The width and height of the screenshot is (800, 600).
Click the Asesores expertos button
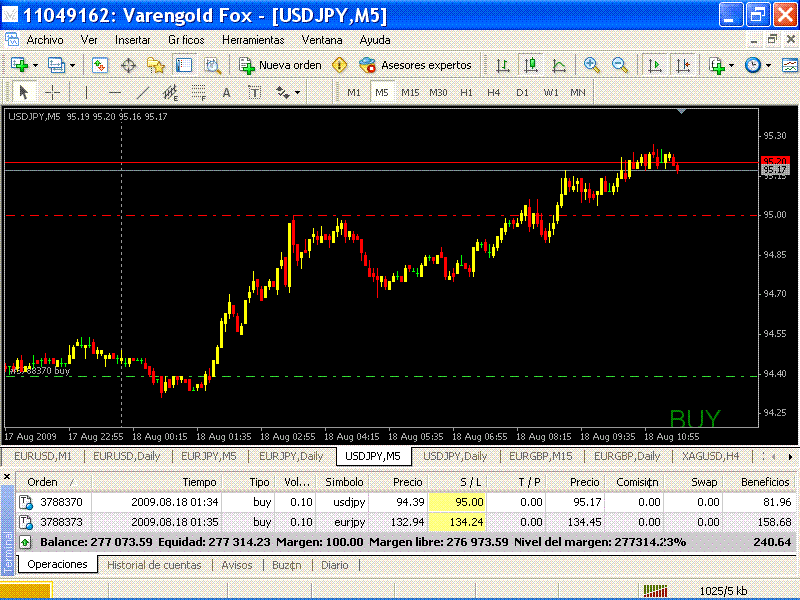[415, 65]
